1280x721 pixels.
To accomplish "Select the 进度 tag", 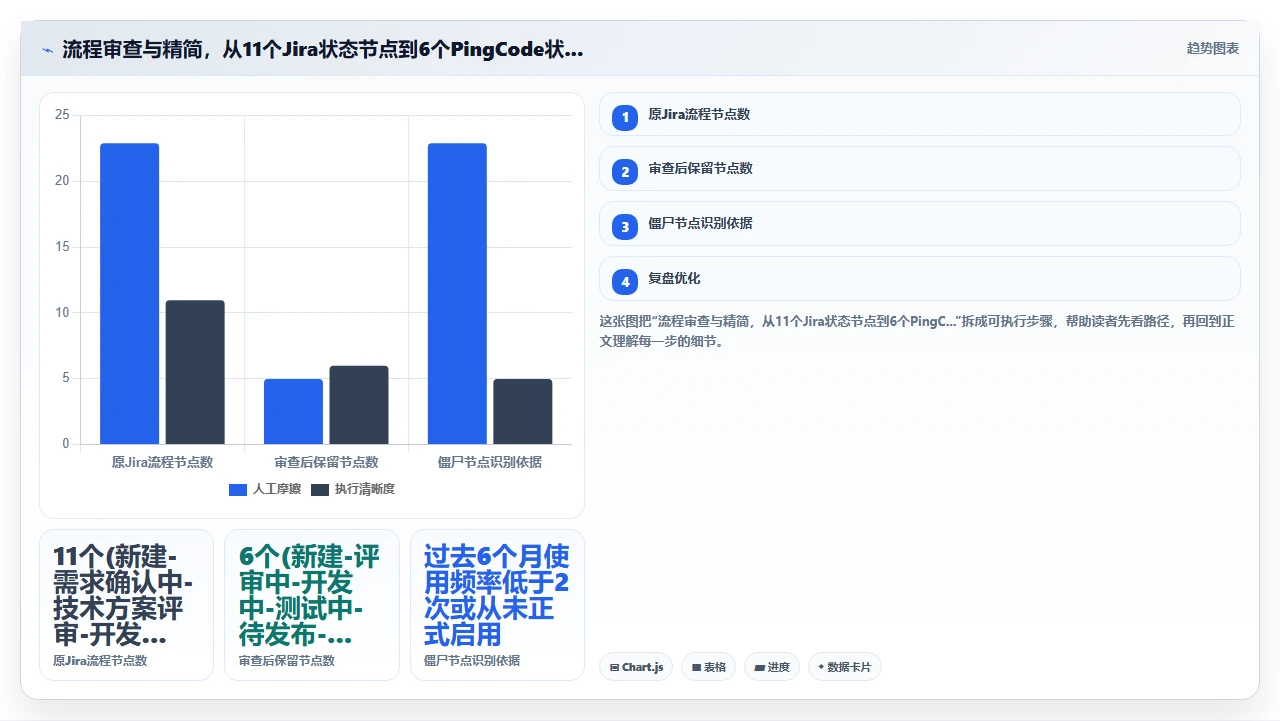I will coord(772,667).
